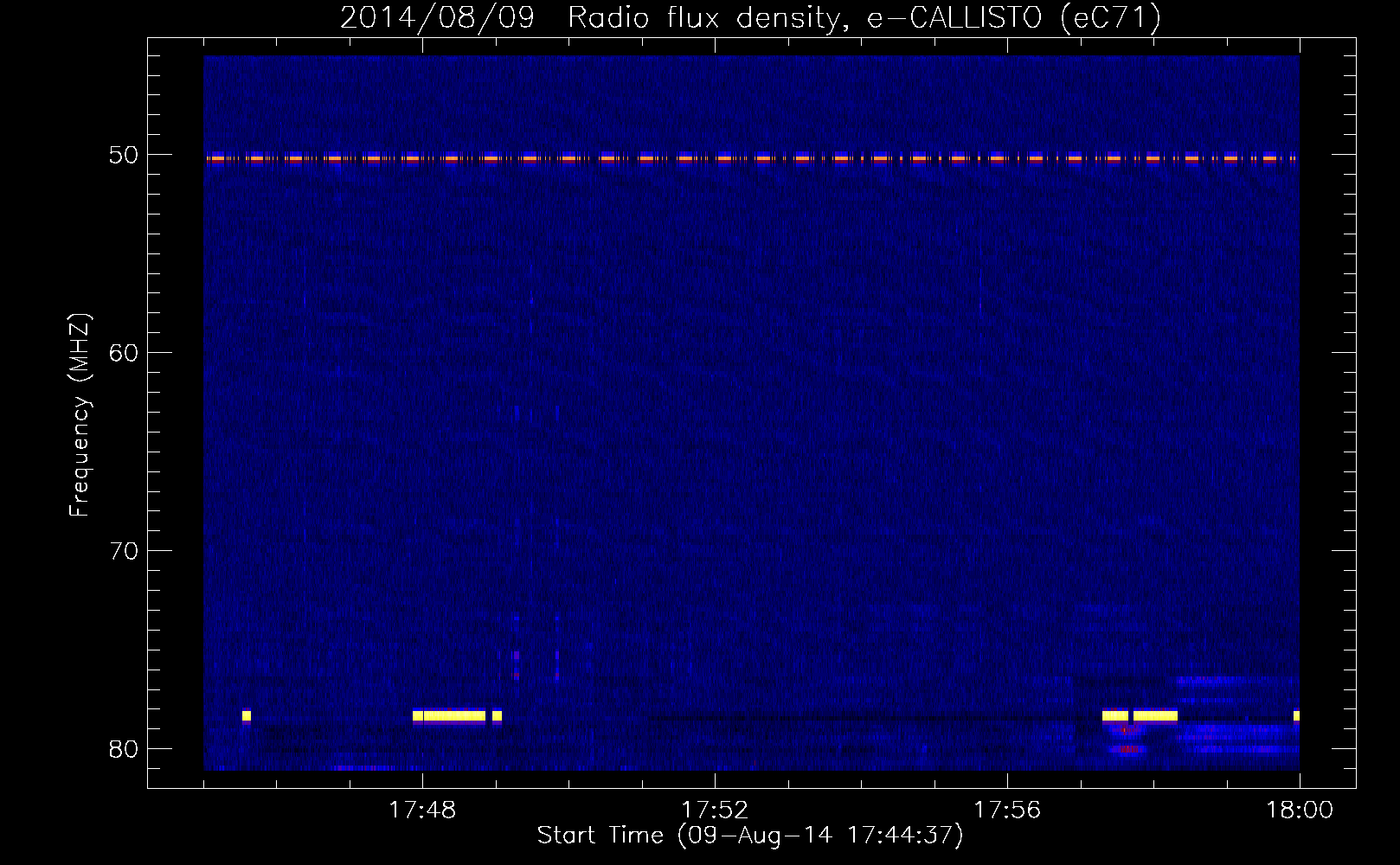
Task: Click the orange interference line at 50 MHz
Action: [x=751, y=158]
